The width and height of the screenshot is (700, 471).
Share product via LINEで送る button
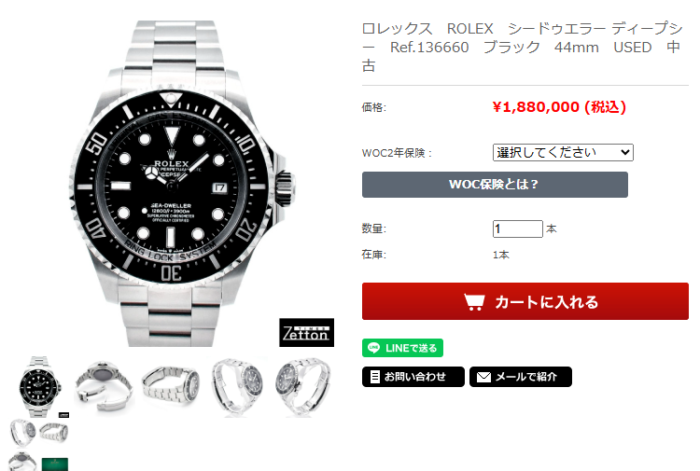[x=402, y=348]
